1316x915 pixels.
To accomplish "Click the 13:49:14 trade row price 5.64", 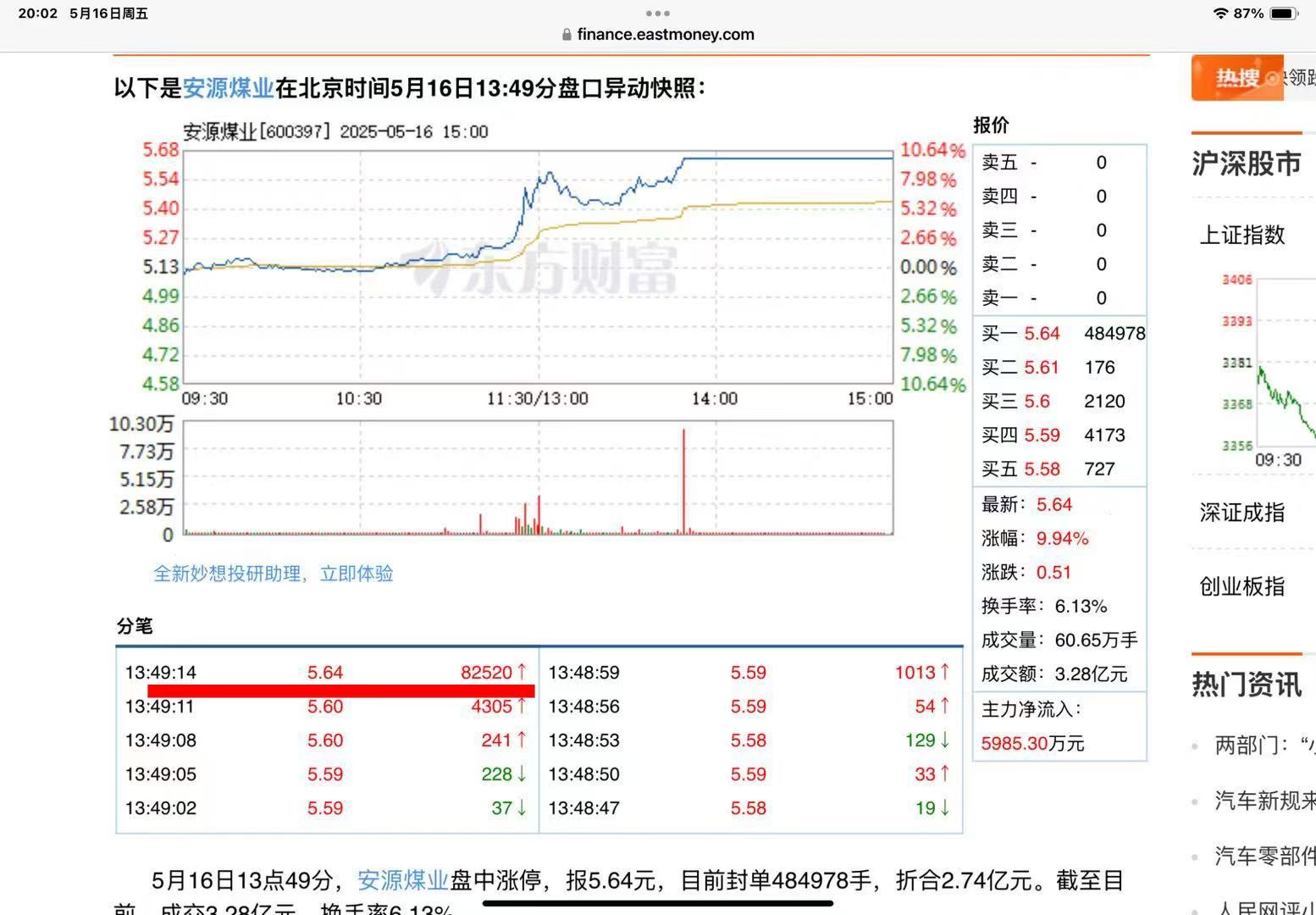I will tap(325, 673).
